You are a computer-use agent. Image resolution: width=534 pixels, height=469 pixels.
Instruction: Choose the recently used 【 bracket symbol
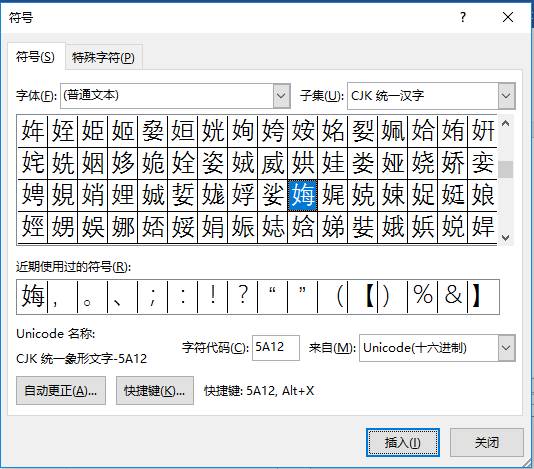[x=363, y=296]
